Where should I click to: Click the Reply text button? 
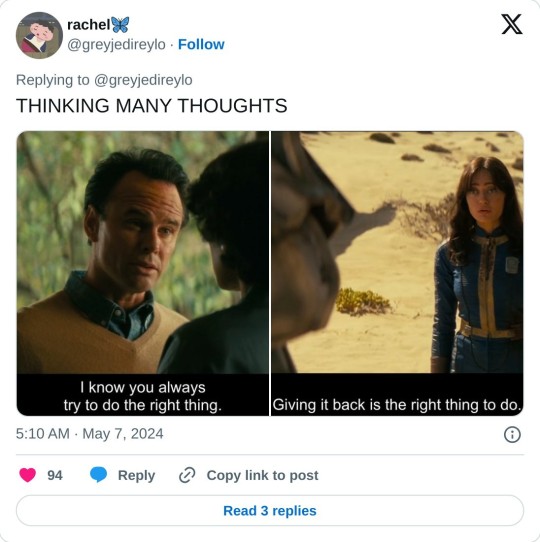[136, 475]
